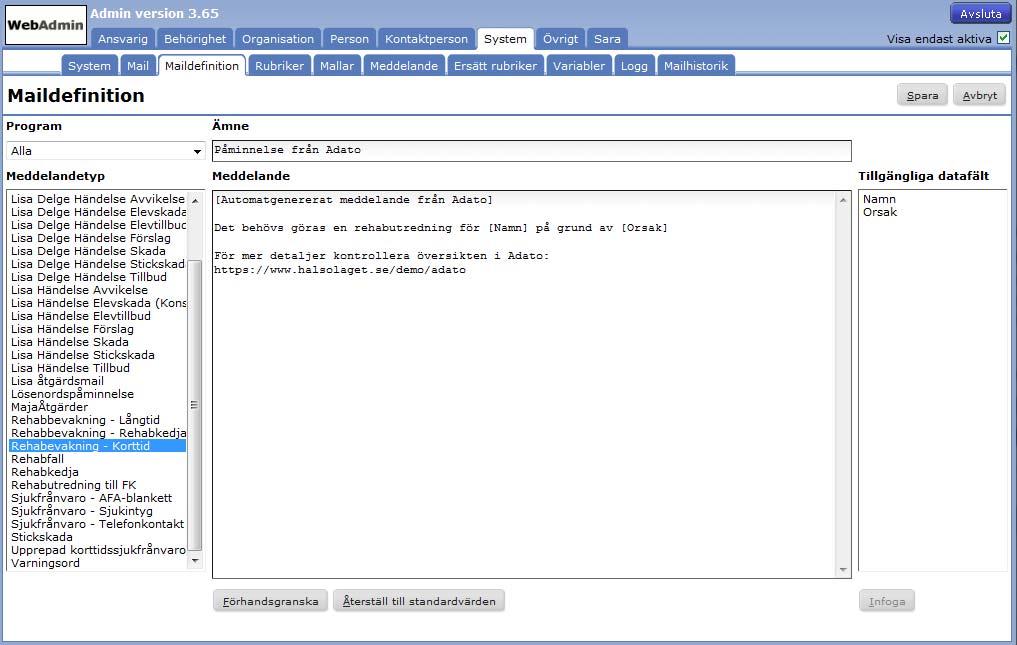Select Namn in Tillgängliga datafält
The width and height of the screenshot is (1017, 645).
[x=879, y=199]
